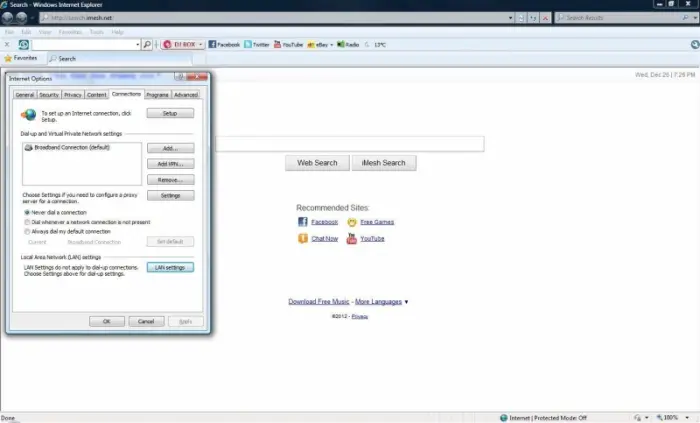Click the Chat Now icon
This screenshot has width=700, height=423.
[x=303, y=239]
